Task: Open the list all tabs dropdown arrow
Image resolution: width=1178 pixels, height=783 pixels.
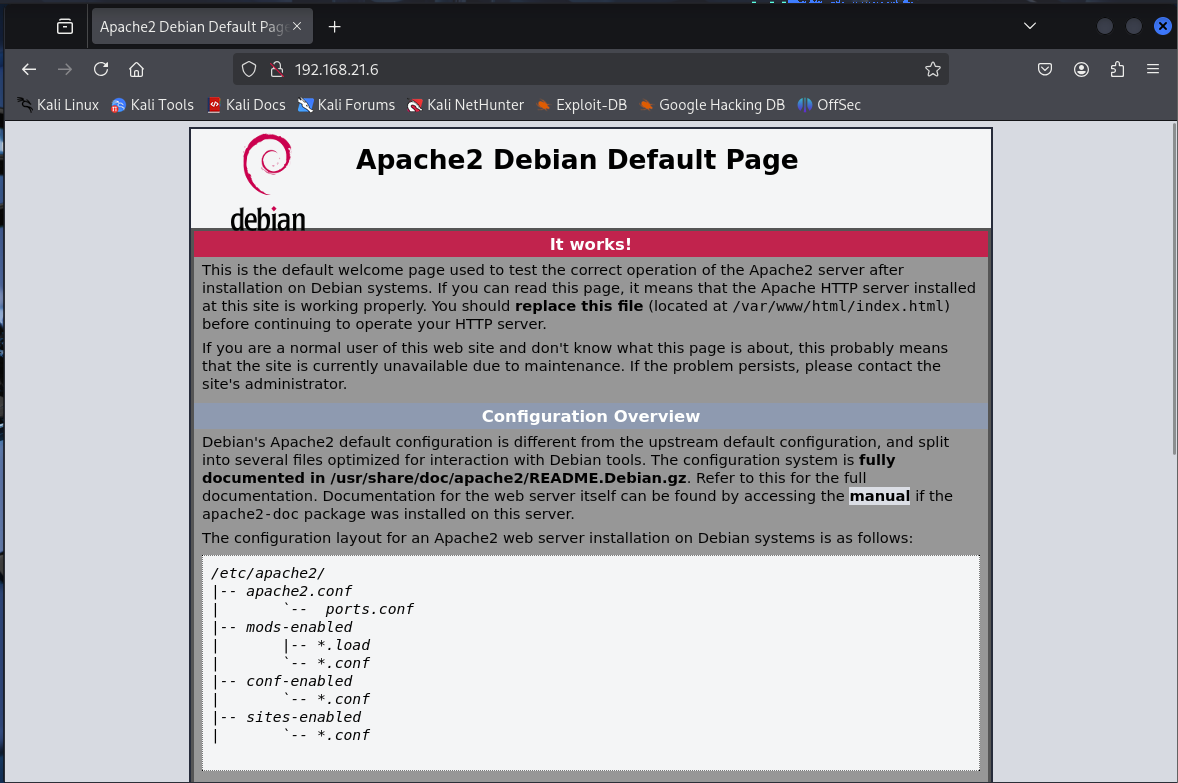Action: pos(1030,26)
